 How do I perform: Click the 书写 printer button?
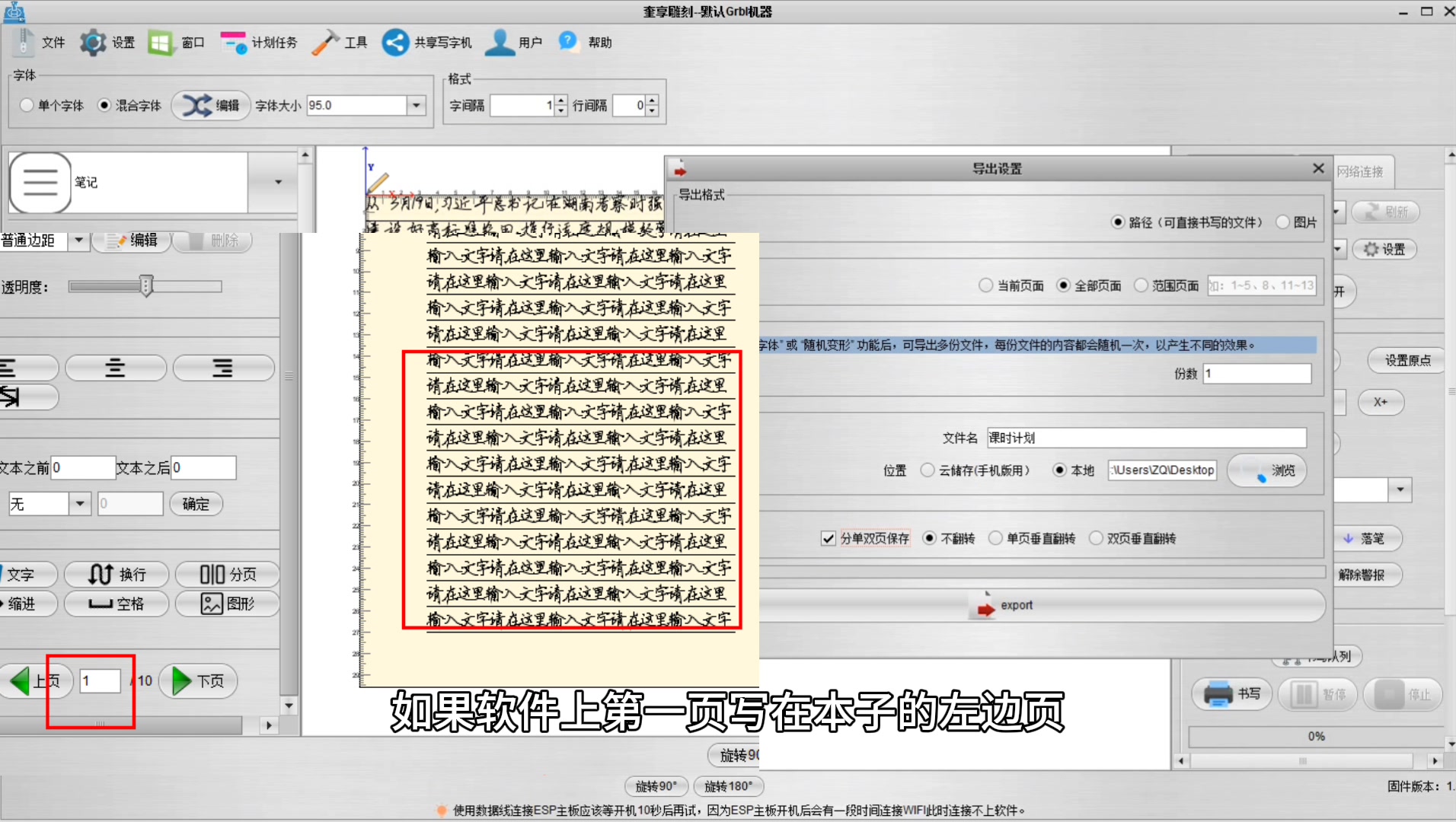(x=1231, y=694)
